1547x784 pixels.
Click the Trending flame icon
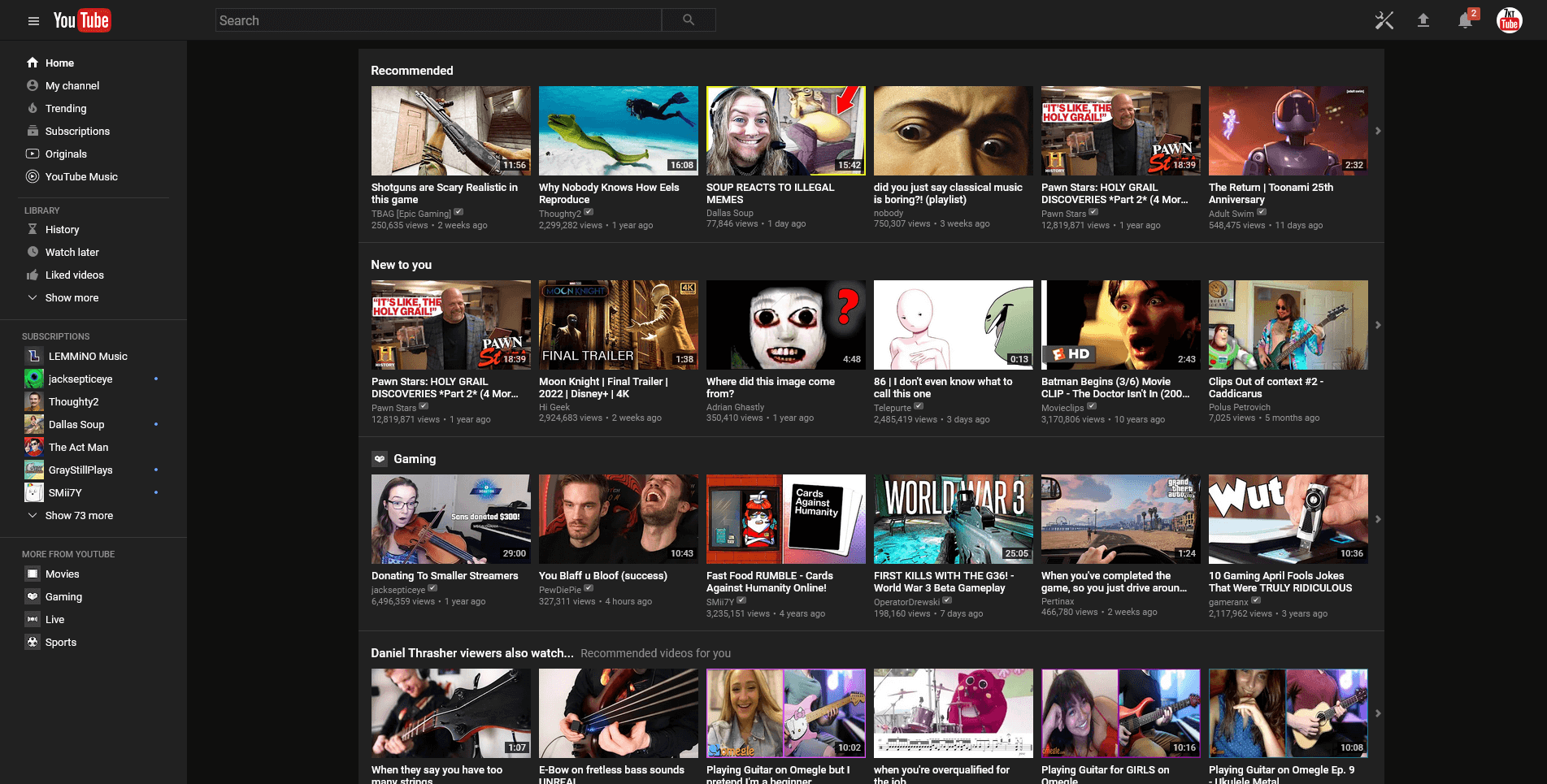[33, 108]
